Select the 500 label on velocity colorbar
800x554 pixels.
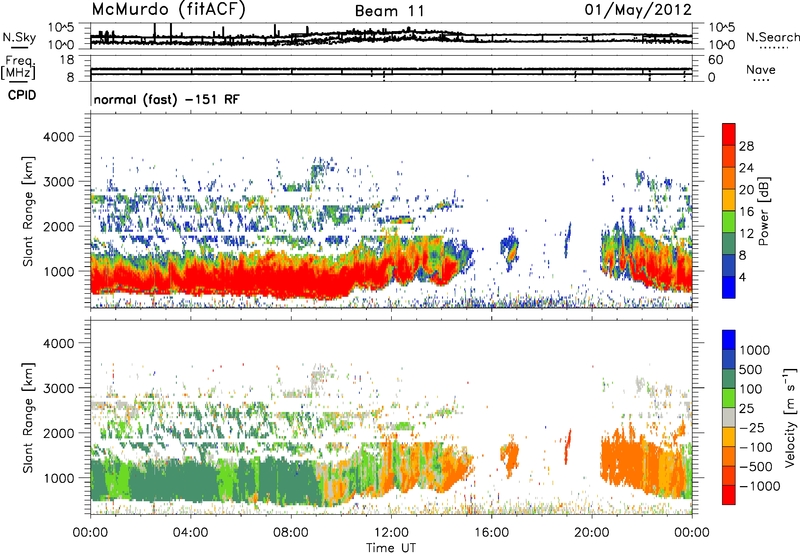pos(753,370)
